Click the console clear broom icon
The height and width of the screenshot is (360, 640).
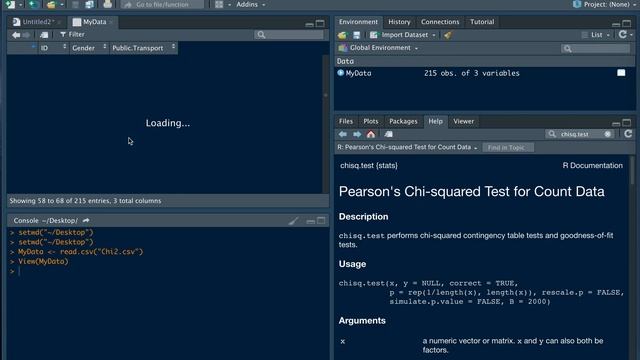[293, 221]
